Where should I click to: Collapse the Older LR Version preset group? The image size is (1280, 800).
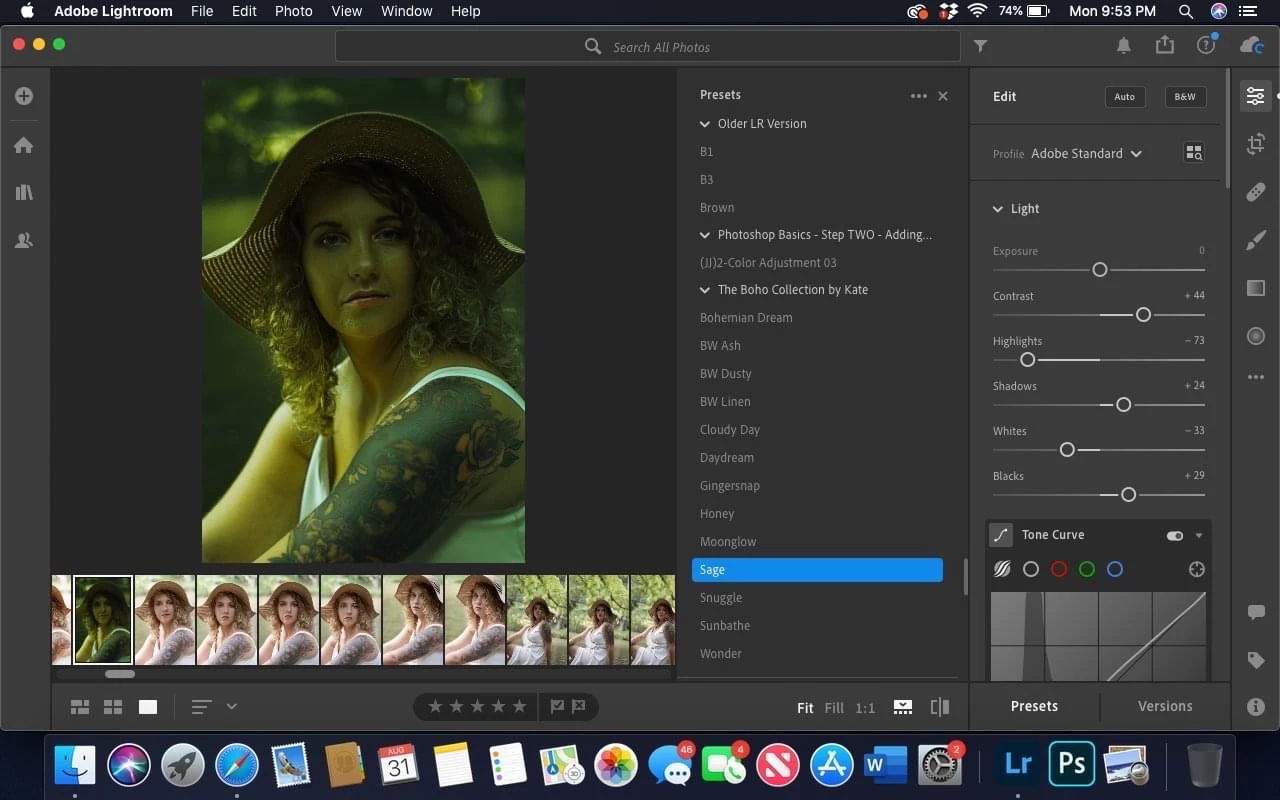pyautogui.click(x=705, y=124)
